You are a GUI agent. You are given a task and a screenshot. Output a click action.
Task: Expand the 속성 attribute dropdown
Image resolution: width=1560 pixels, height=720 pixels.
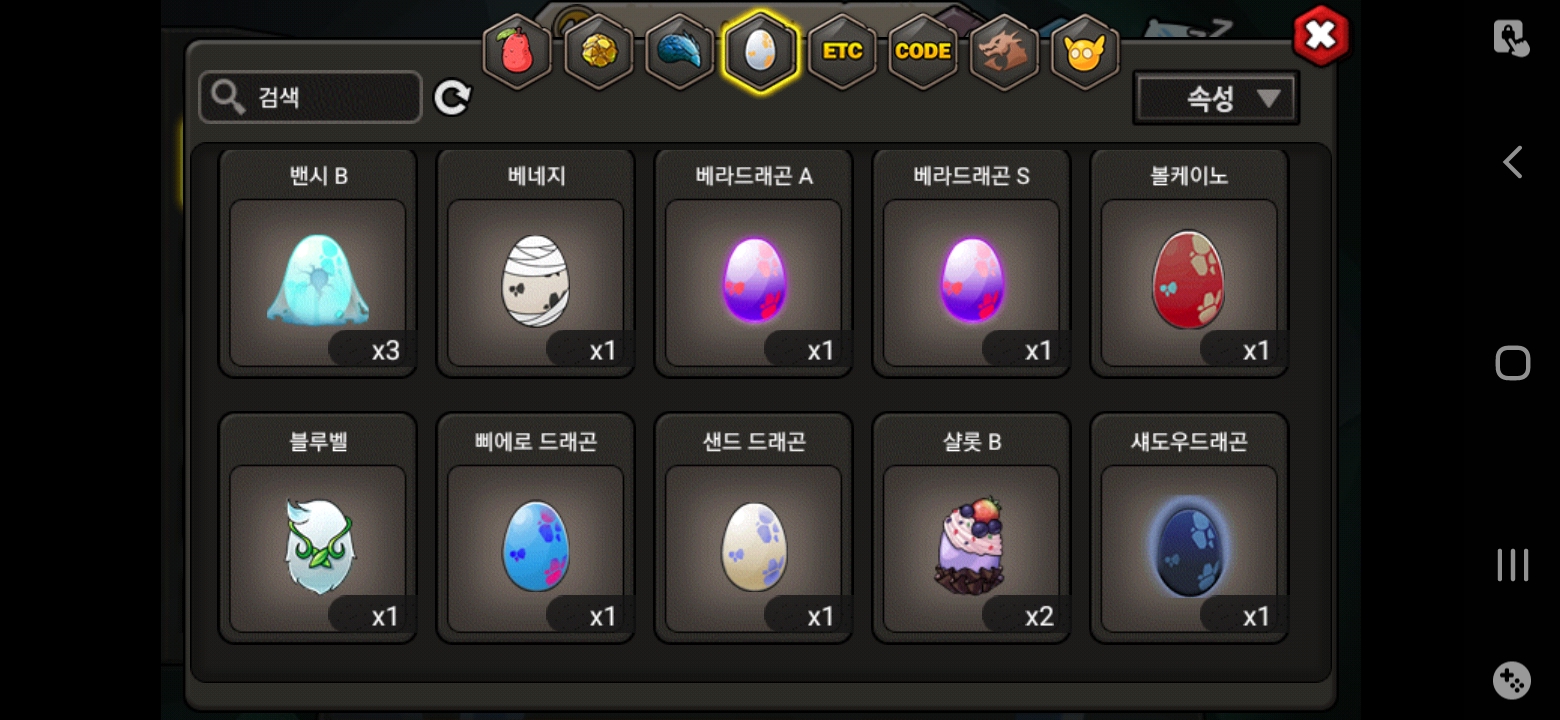(x=1216, y=98)
